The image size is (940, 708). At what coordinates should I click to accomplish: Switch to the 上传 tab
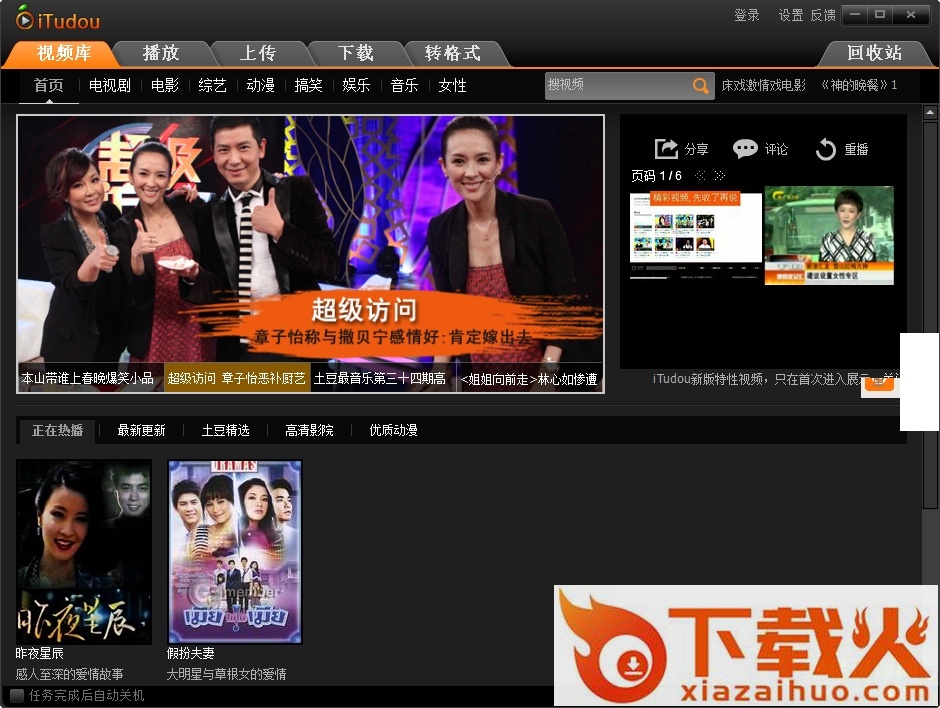point(258,53)
